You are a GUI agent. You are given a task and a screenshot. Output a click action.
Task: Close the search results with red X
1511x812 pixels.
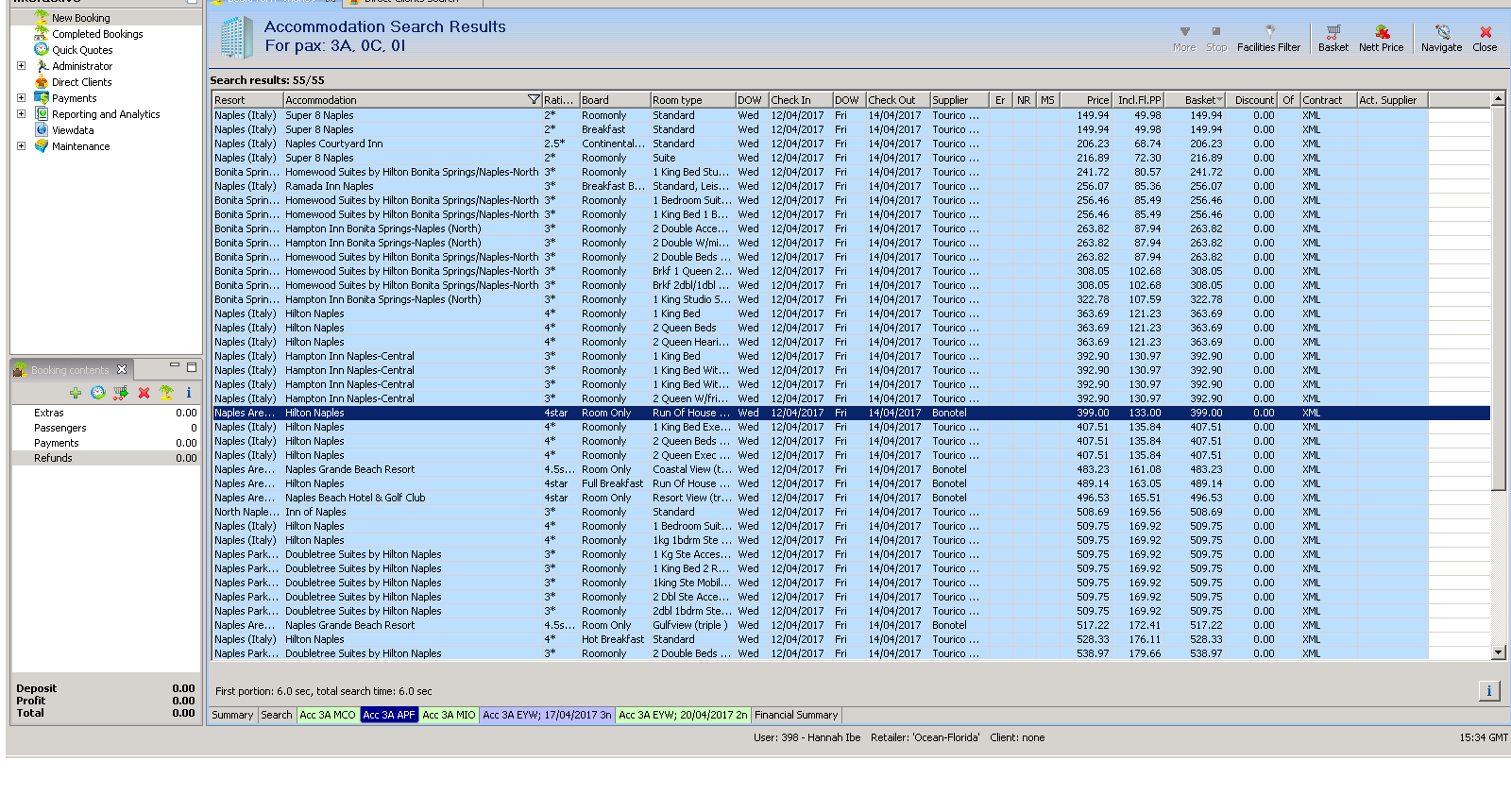(1486, 32)
